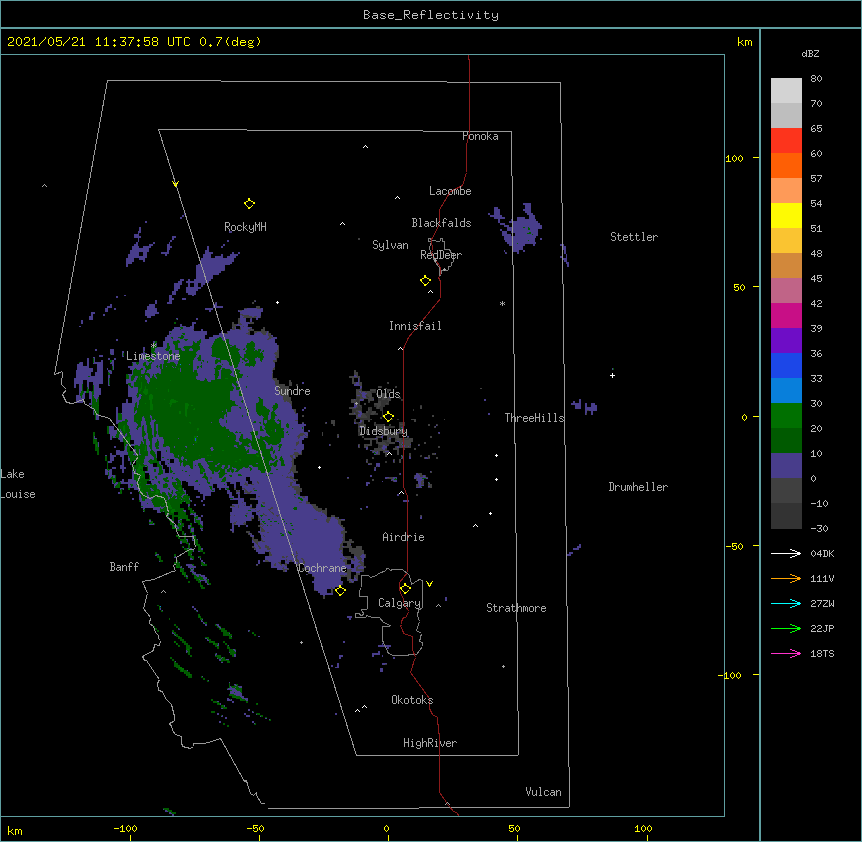Click the Lake Louise label

click(x=18, y=484)
